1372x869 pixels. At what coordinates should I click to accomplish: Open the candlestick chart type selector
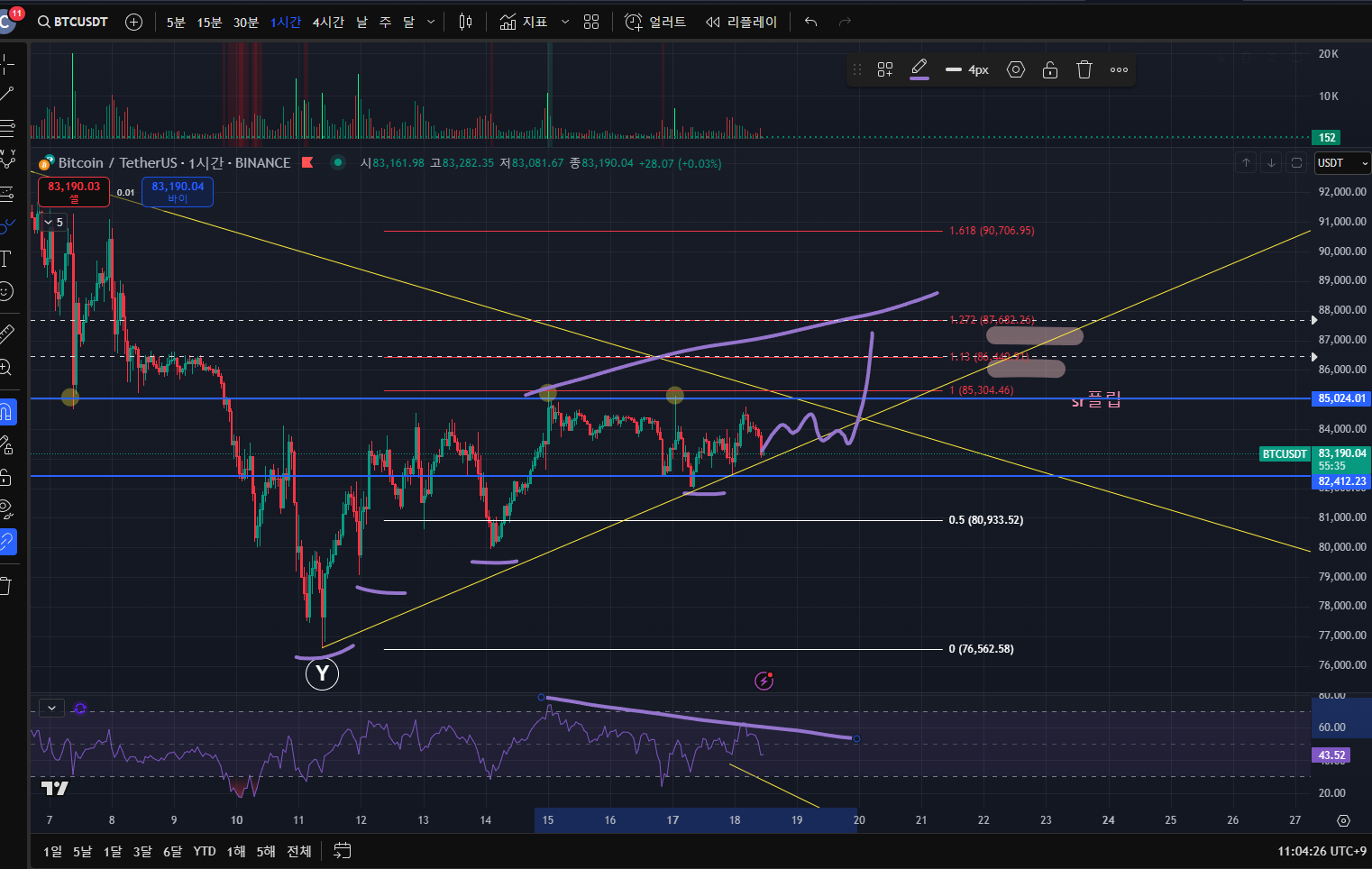tap(465, 22)
